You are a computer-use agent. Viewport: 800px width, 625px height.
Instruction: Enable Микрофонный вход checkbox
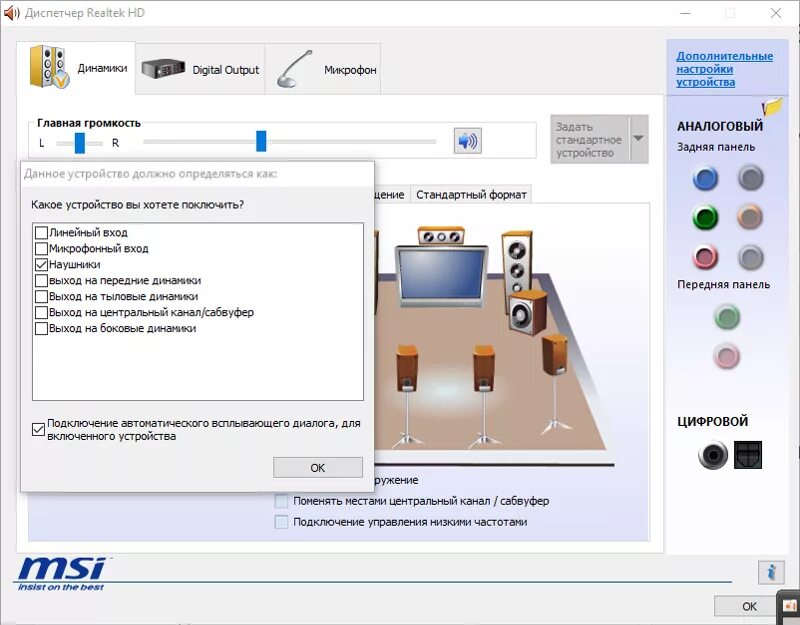41,248
